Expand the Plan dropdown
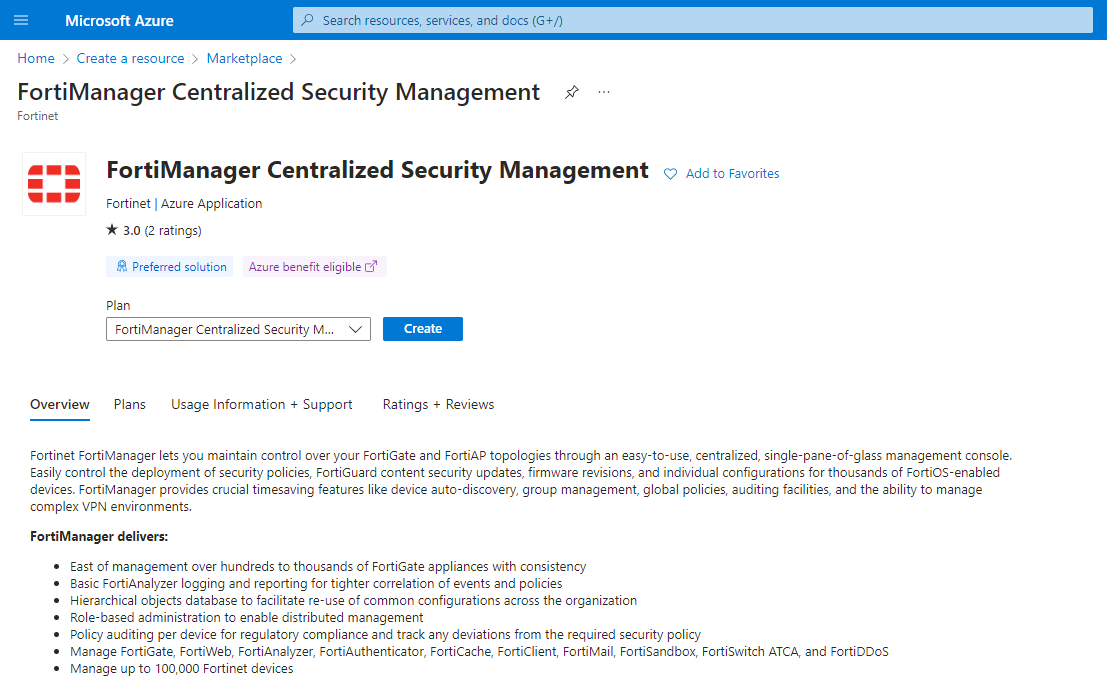The width and height of the screenshot is (1107, 685). click(x=238, y=329)
